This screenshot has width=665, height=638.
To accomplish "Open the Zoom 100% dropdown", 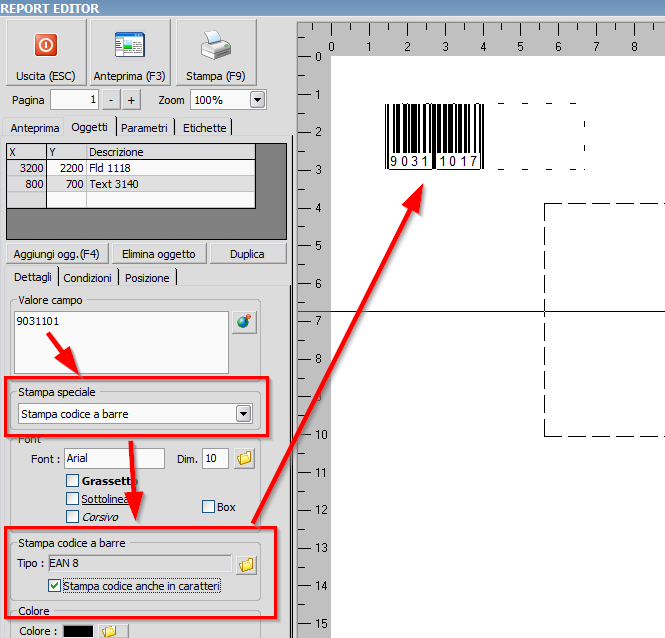I will (x=257, y=100).
